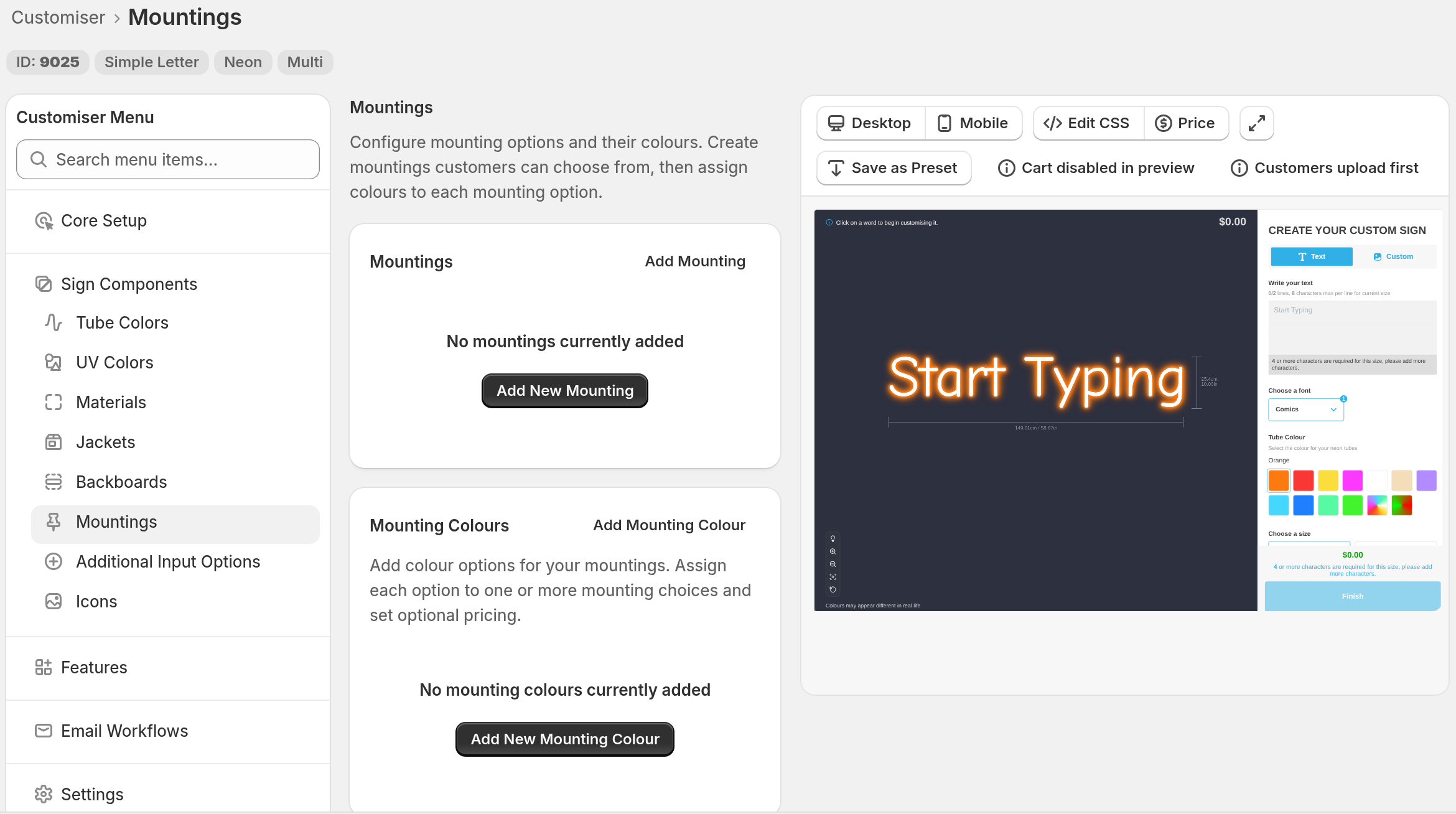Click the Price button
Screen dimensions: 1456x814
point(1186,123)
